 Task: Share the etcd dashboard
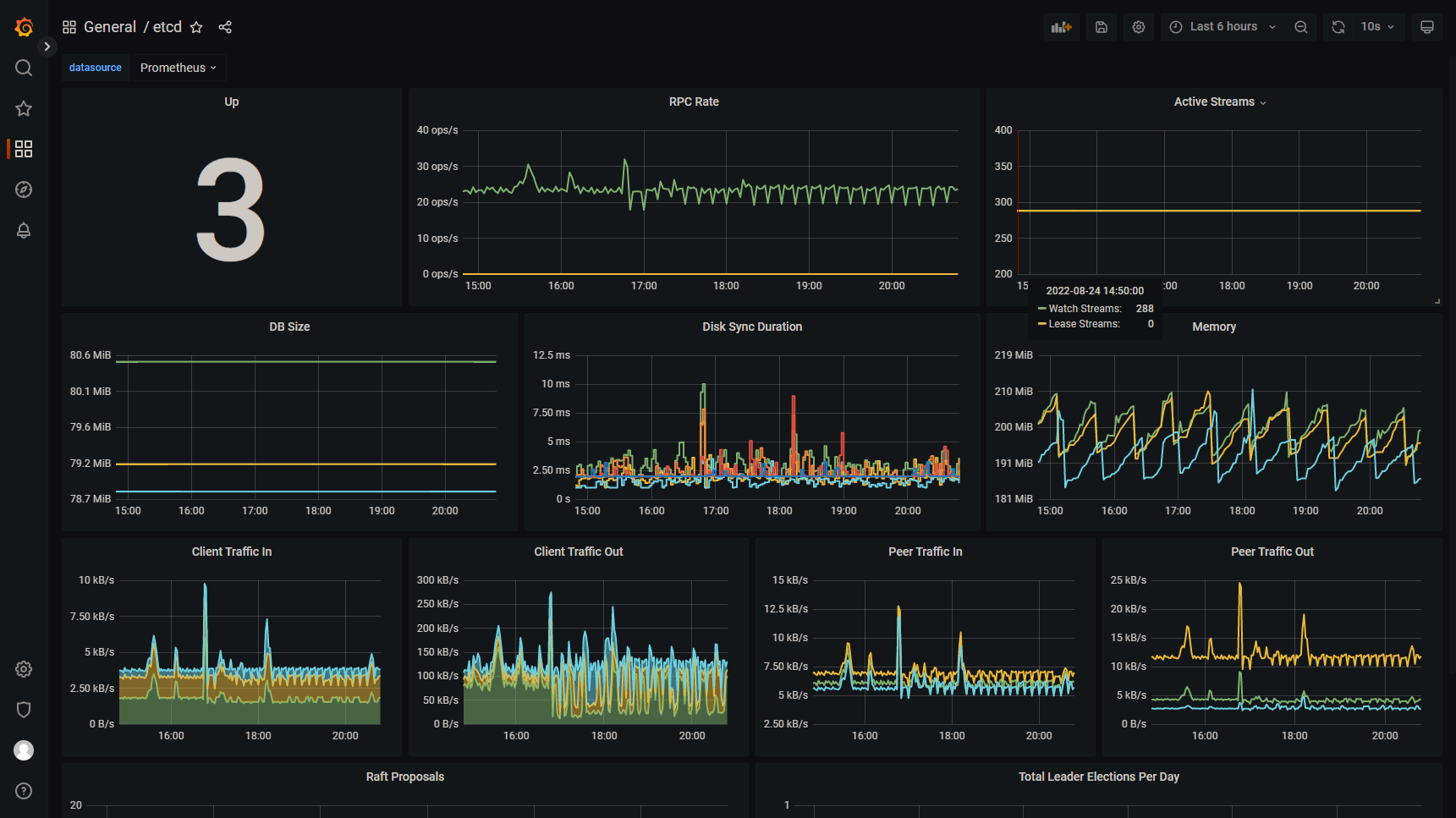pos(225,27)
